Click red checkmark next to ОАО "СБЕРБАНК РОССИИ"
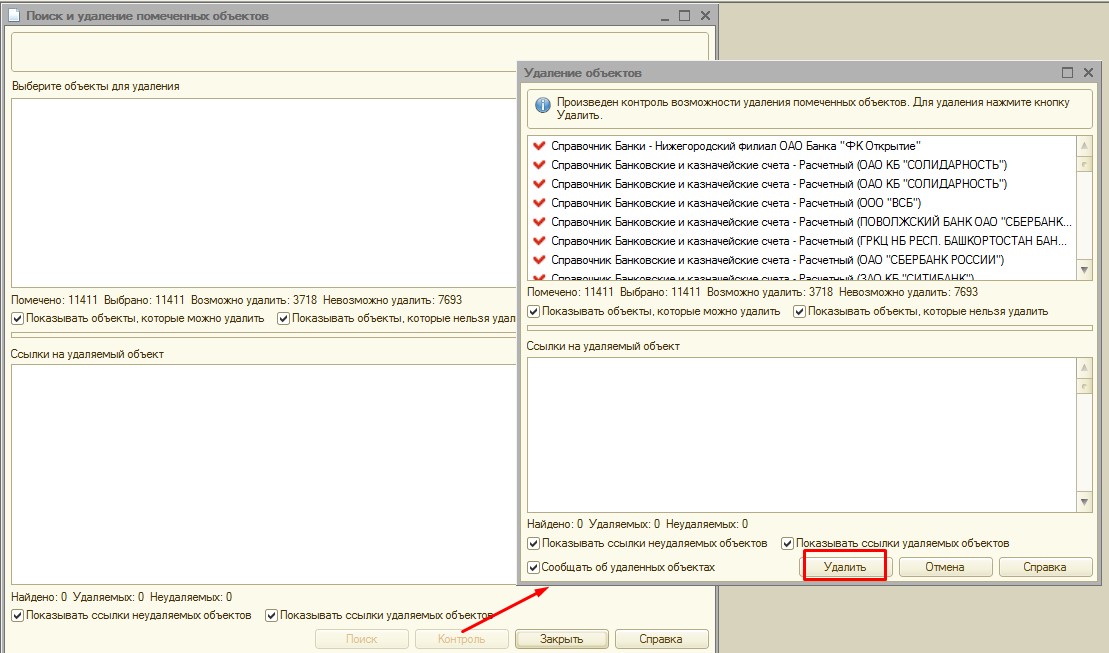Viewport: 1109px width, 653px height. (x=540, y=260)
